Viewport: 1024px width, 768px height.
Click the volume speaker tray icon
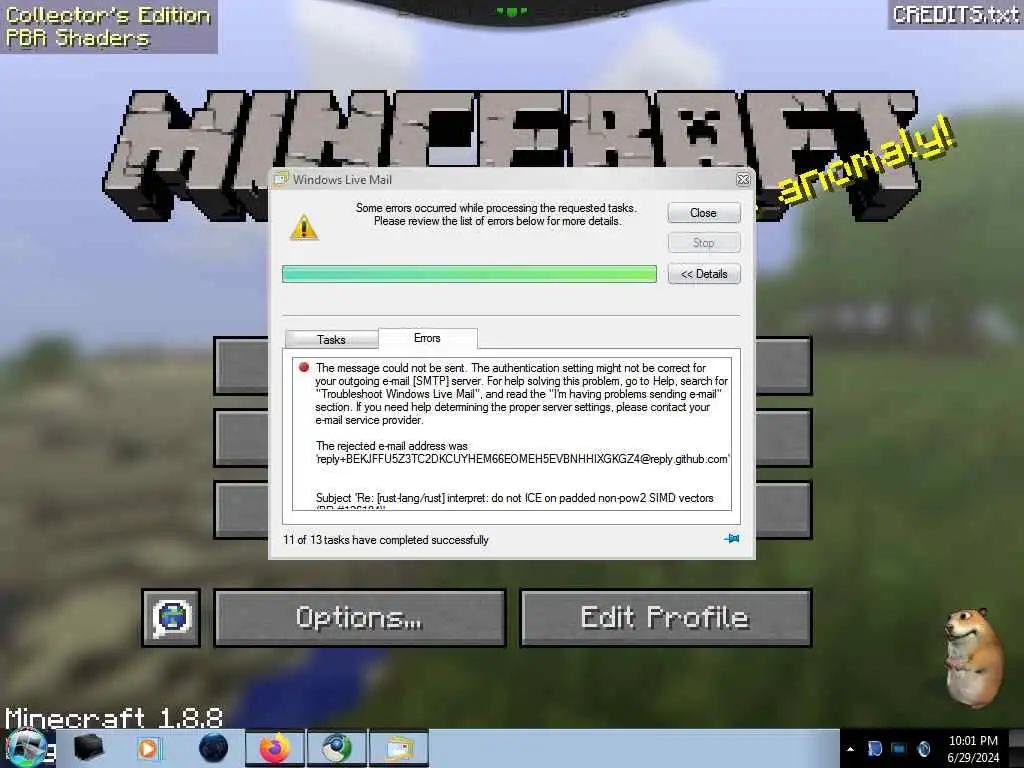[x=924, y=749]
